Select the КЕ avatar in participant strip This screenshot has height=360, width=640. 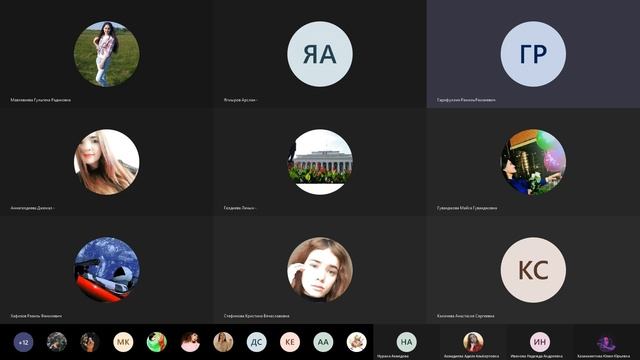pos(290,342)
